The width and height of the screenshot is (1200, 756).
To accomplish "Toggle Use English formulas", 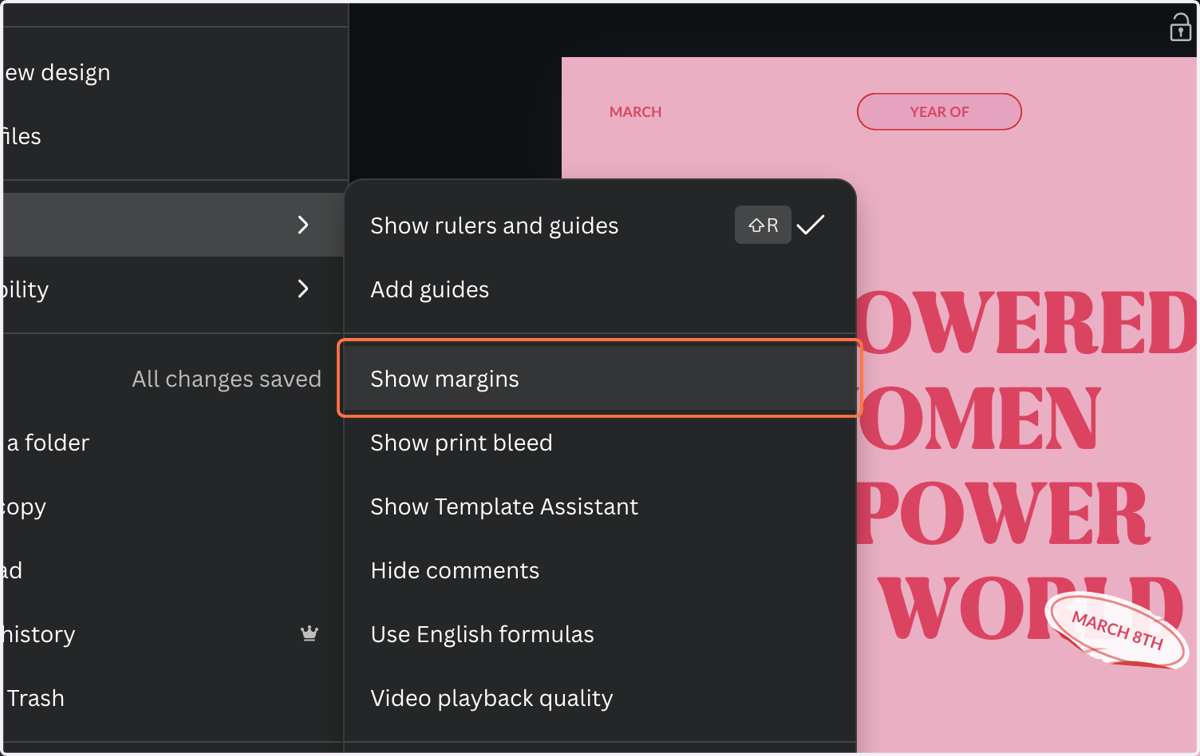I will 600,634.
